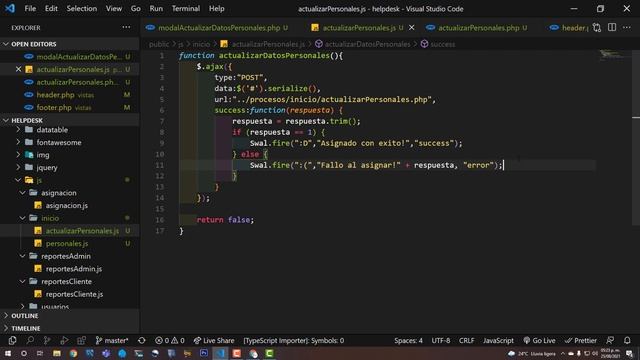Click the Prettier status item
This screenshot has width=640, height=360.
581,340
